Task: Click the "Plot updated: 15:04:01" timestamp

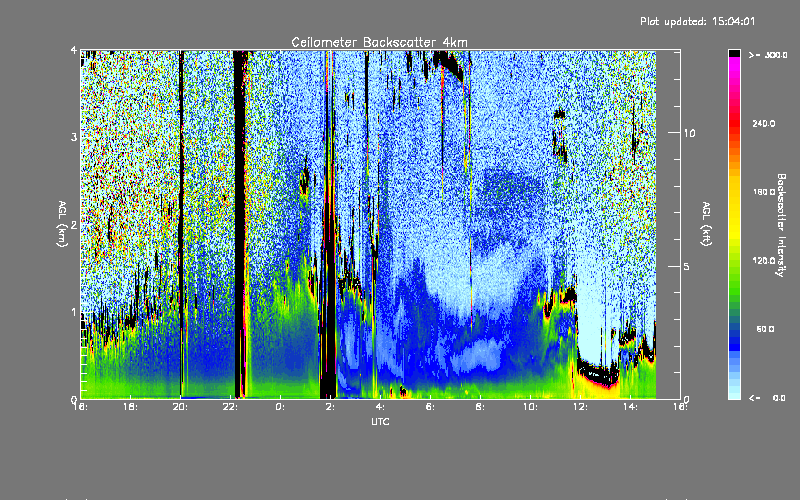Action: [697, 21]
